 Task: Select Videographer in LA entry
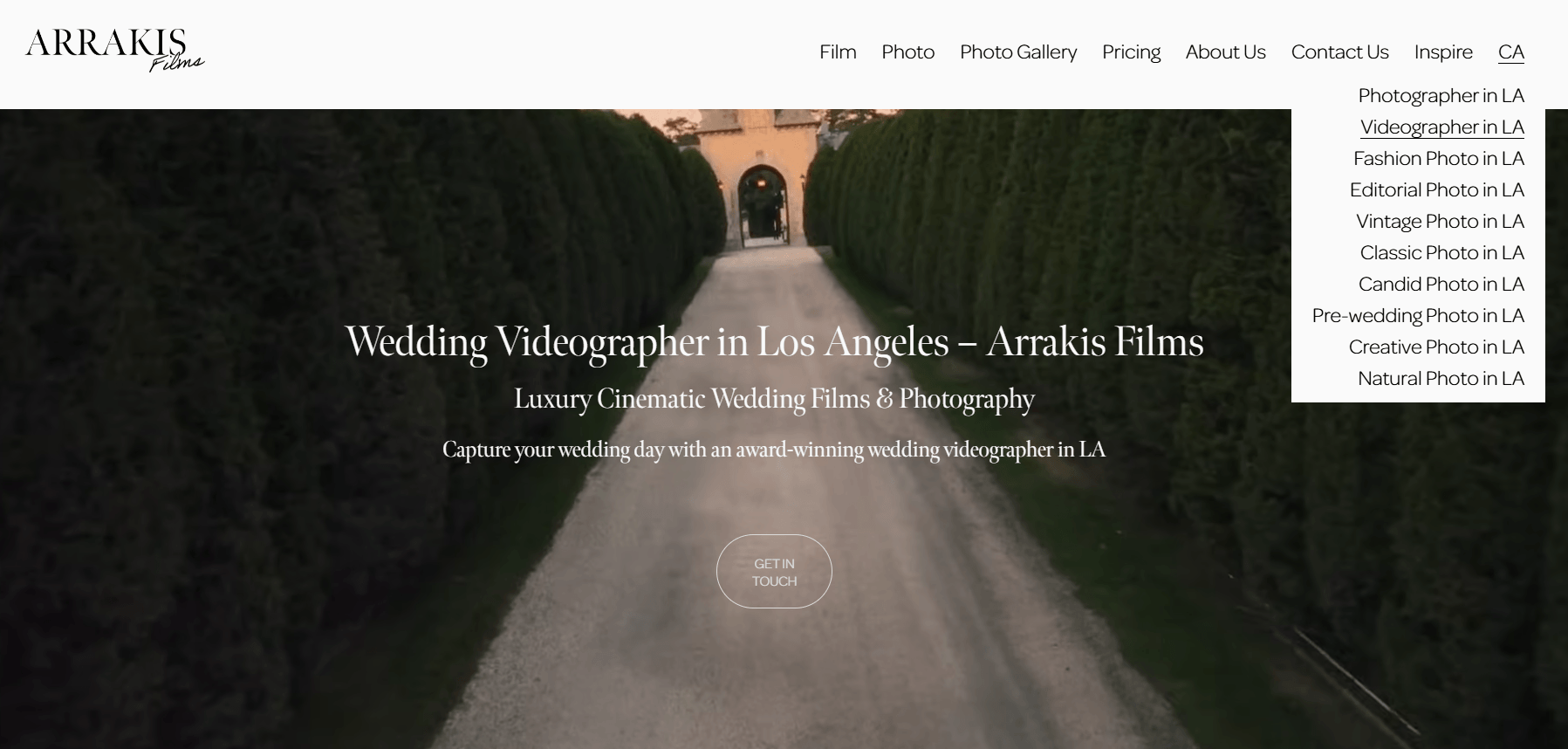point(1442,127)
